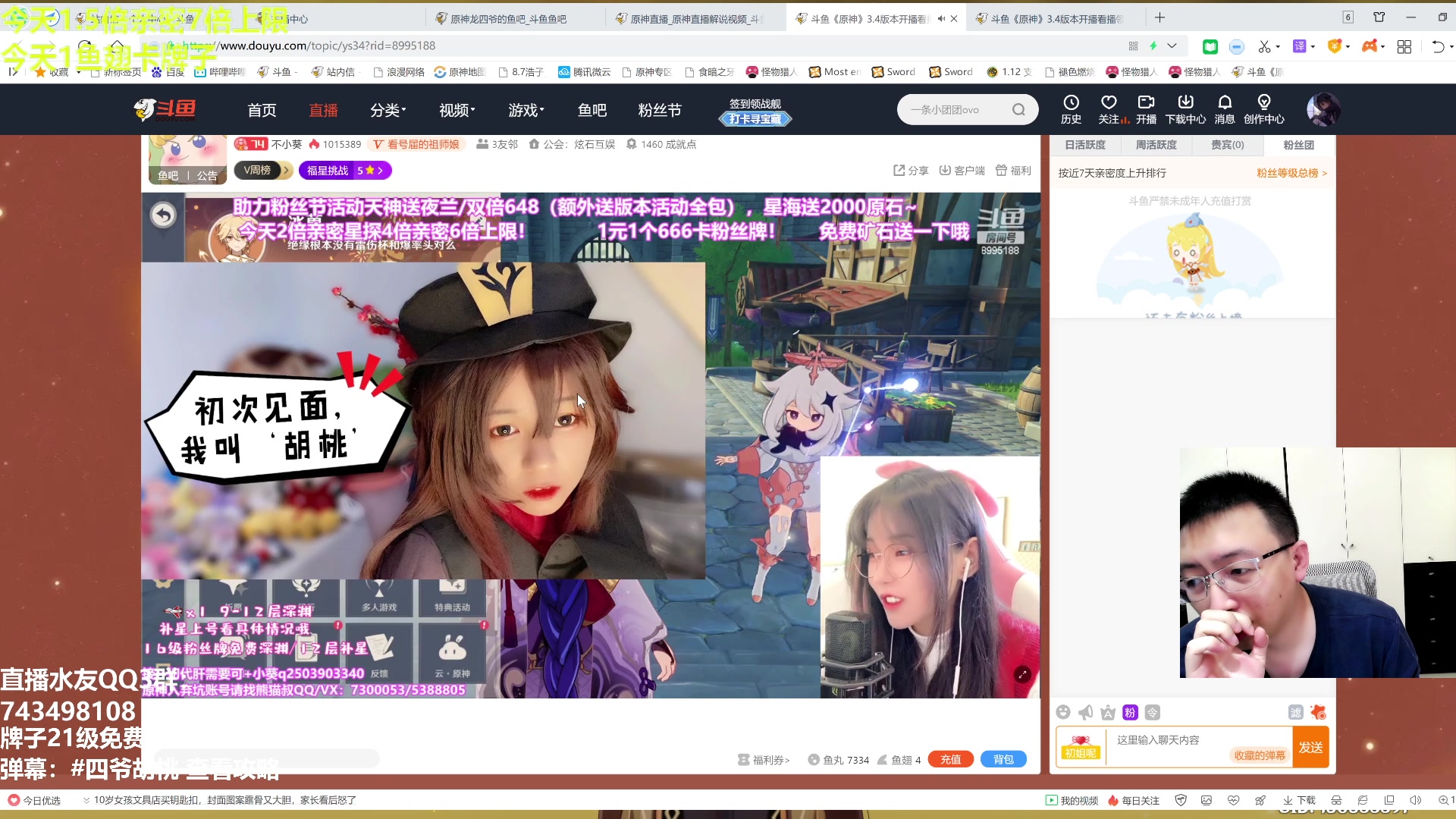Click the back arrow on video player
Screen dimensions: 1456x819
tap(163, 216)
